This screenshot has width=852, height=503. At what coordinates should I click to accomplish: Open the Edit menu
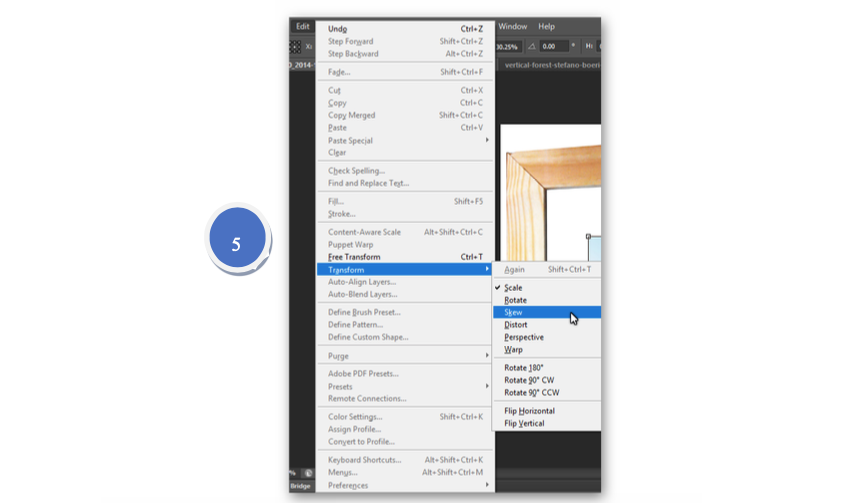[x=303, y=26]
